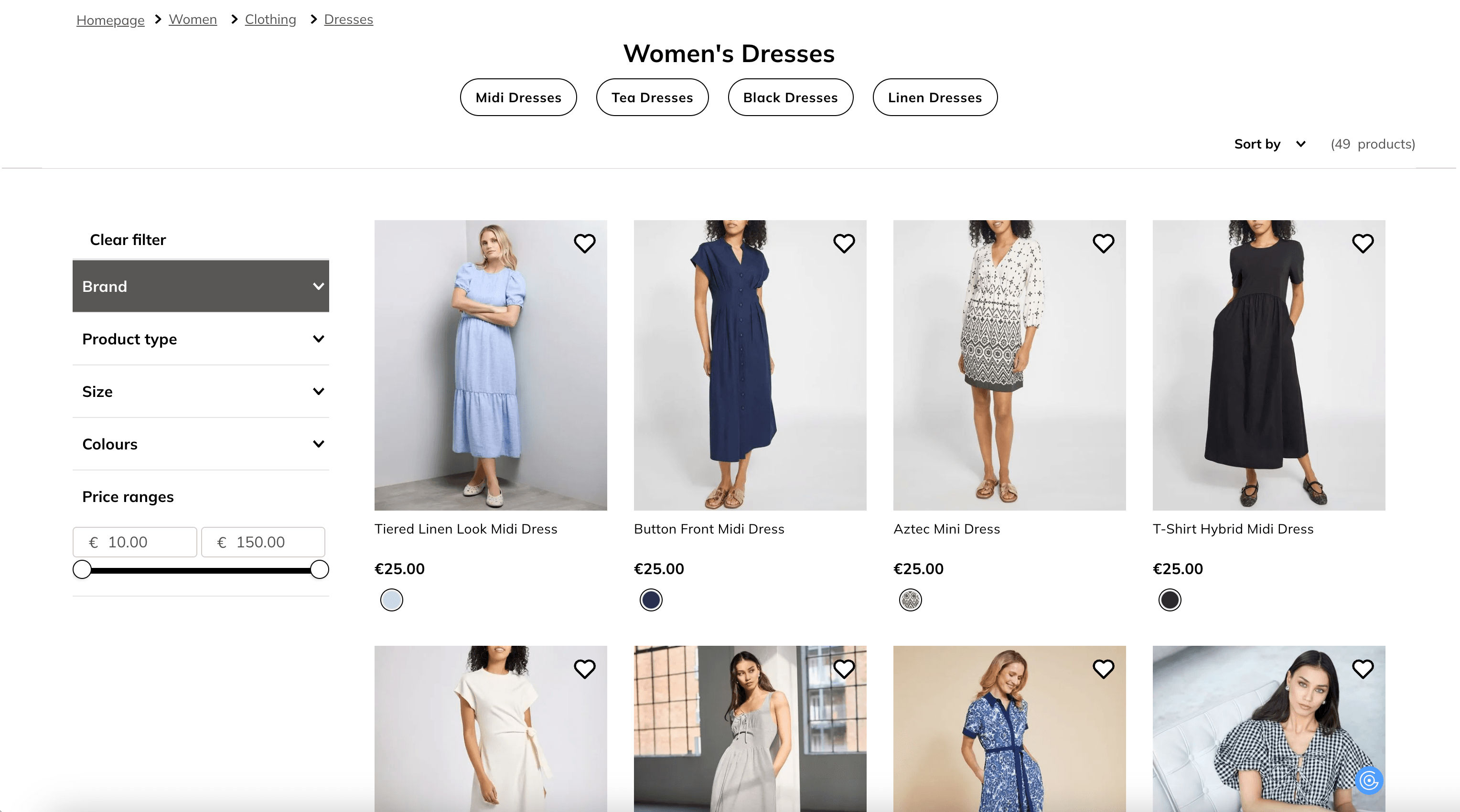The image size is (1460, 812).
Task: Expand the Brand filter
Action: point(201,286)
